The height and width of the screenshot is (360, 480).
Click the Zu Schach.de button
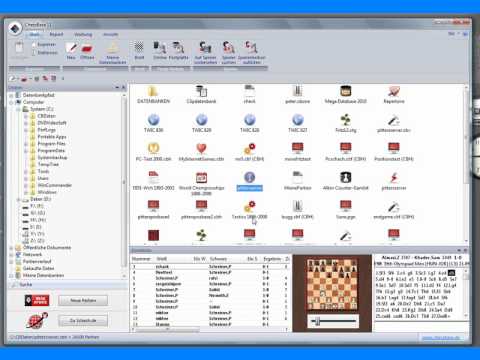[x=83, y=321]
